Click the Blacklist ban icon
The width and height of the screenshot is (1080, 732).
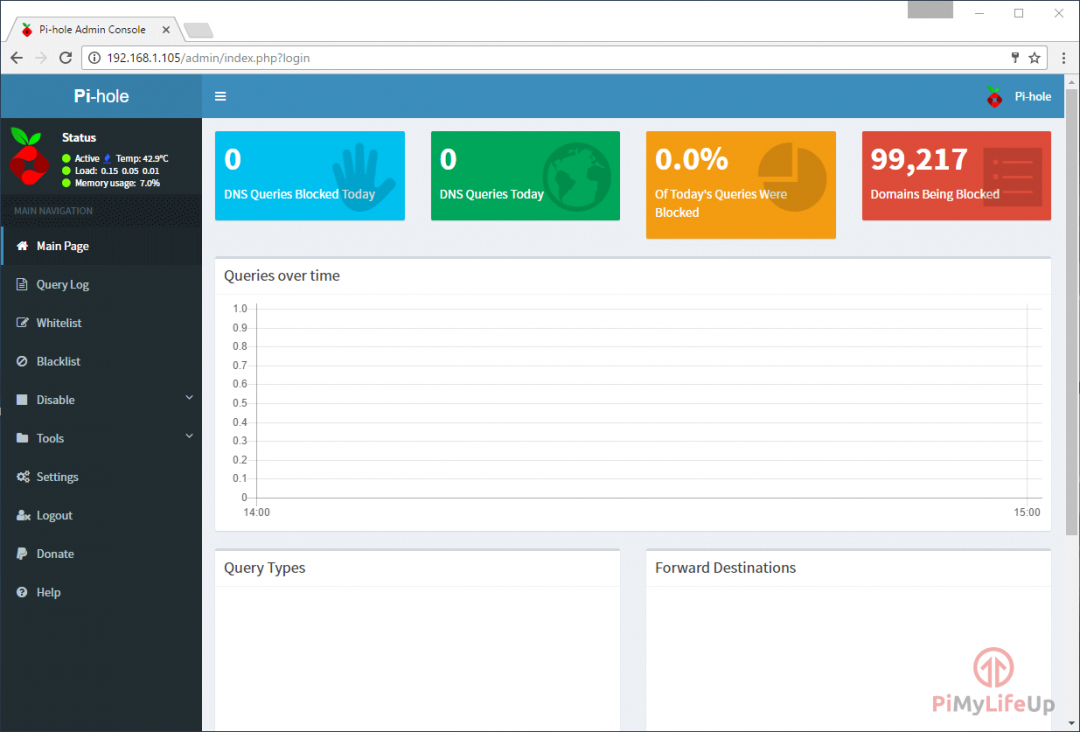(x=22, y=362)
